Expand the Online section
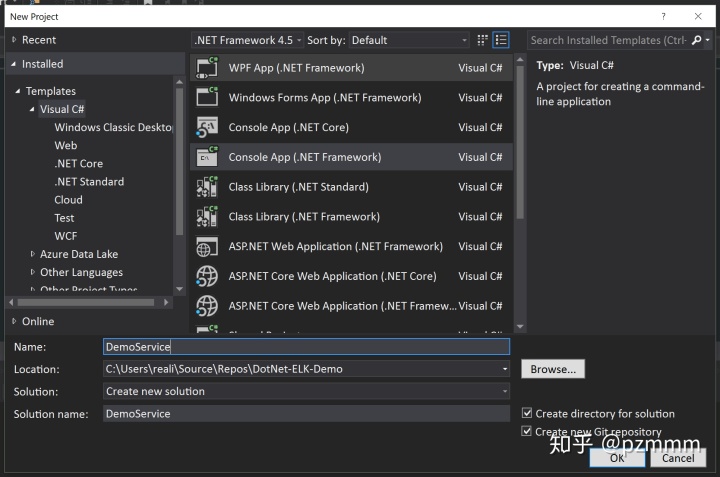720x477 pixels. [x=14, y=321]
